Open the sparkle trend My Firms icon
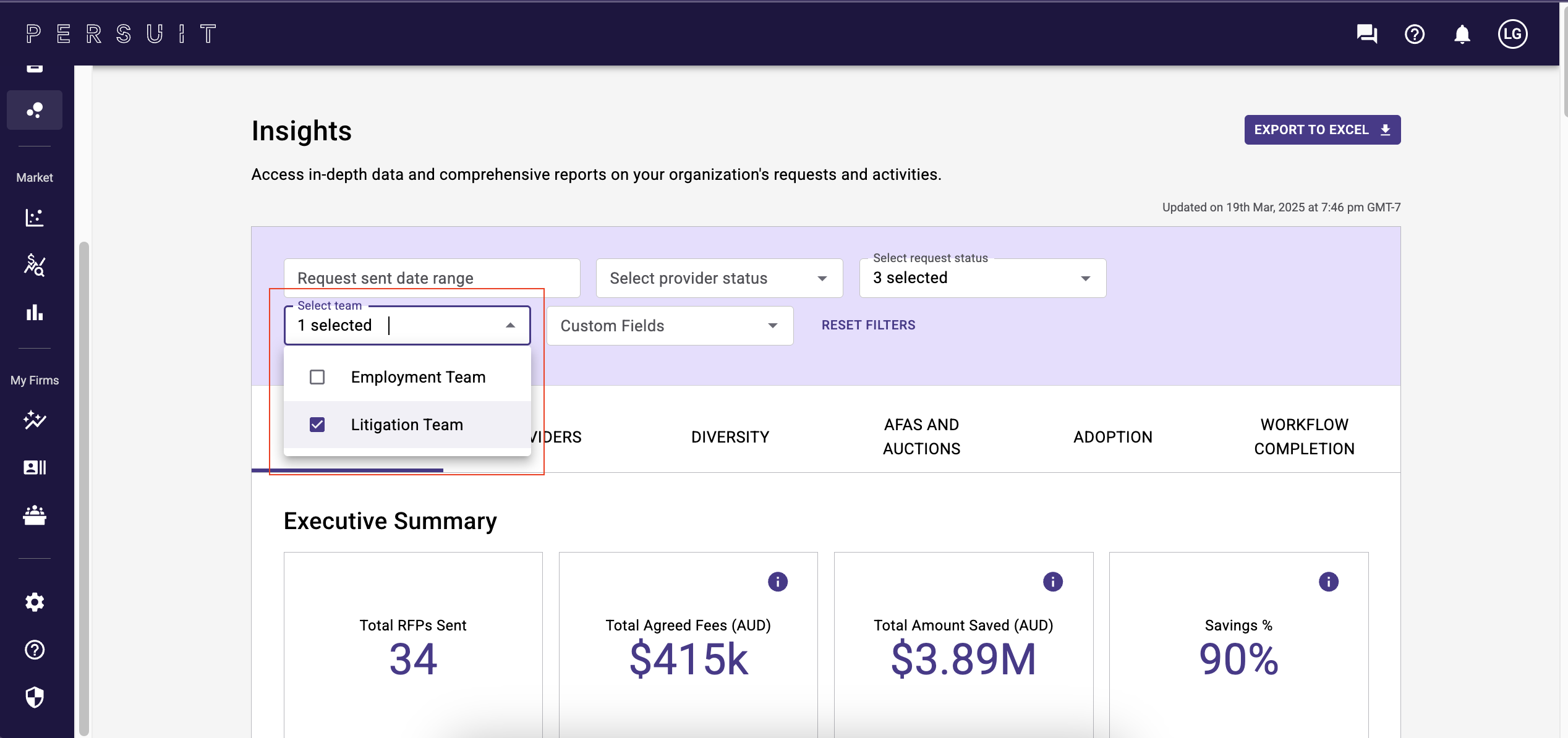This screenshot has width=1568, height=738. point(35,420)
